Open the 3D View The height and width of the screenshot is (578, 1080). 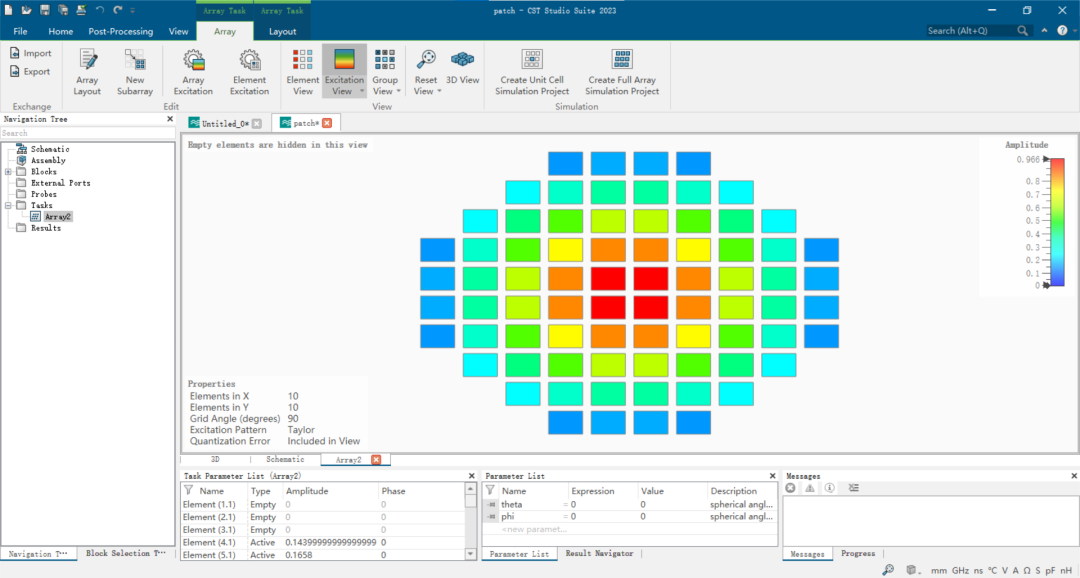click(463, 67)
